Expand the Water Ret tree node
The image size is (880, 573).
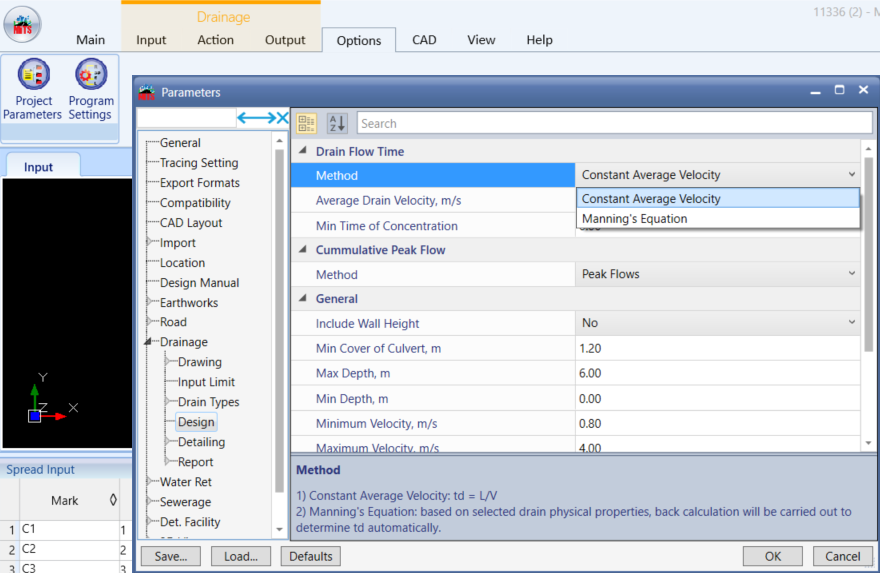point(149,482)
